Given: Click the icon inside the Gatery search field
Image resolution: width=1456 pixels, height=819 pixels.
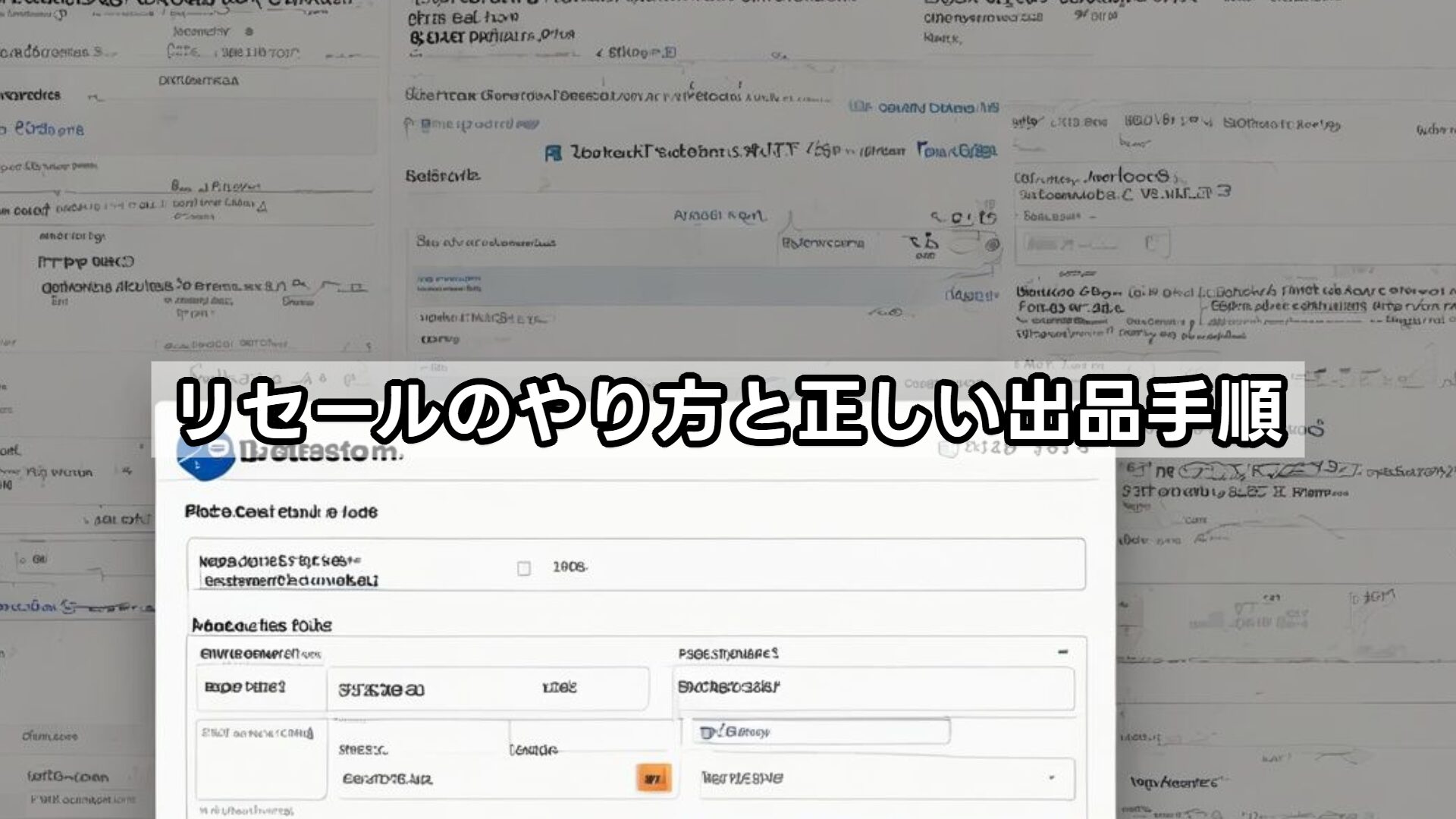Looking at the screenshot, I should [709, 733].
